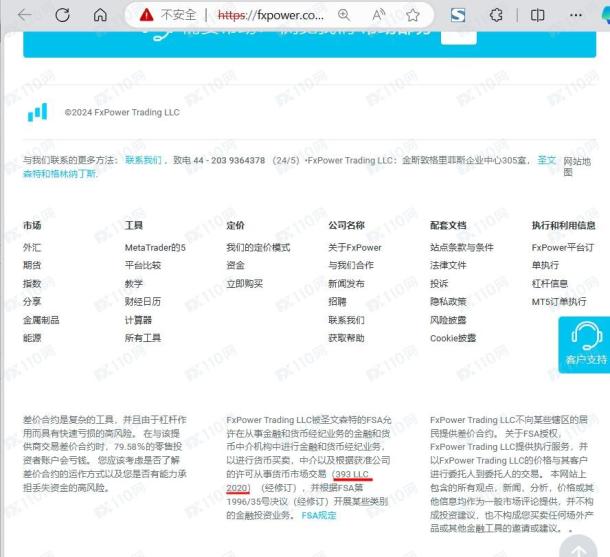Open 联系我们 under 公司名称
The image size is (610, 557).
click(x=346, y=320)
